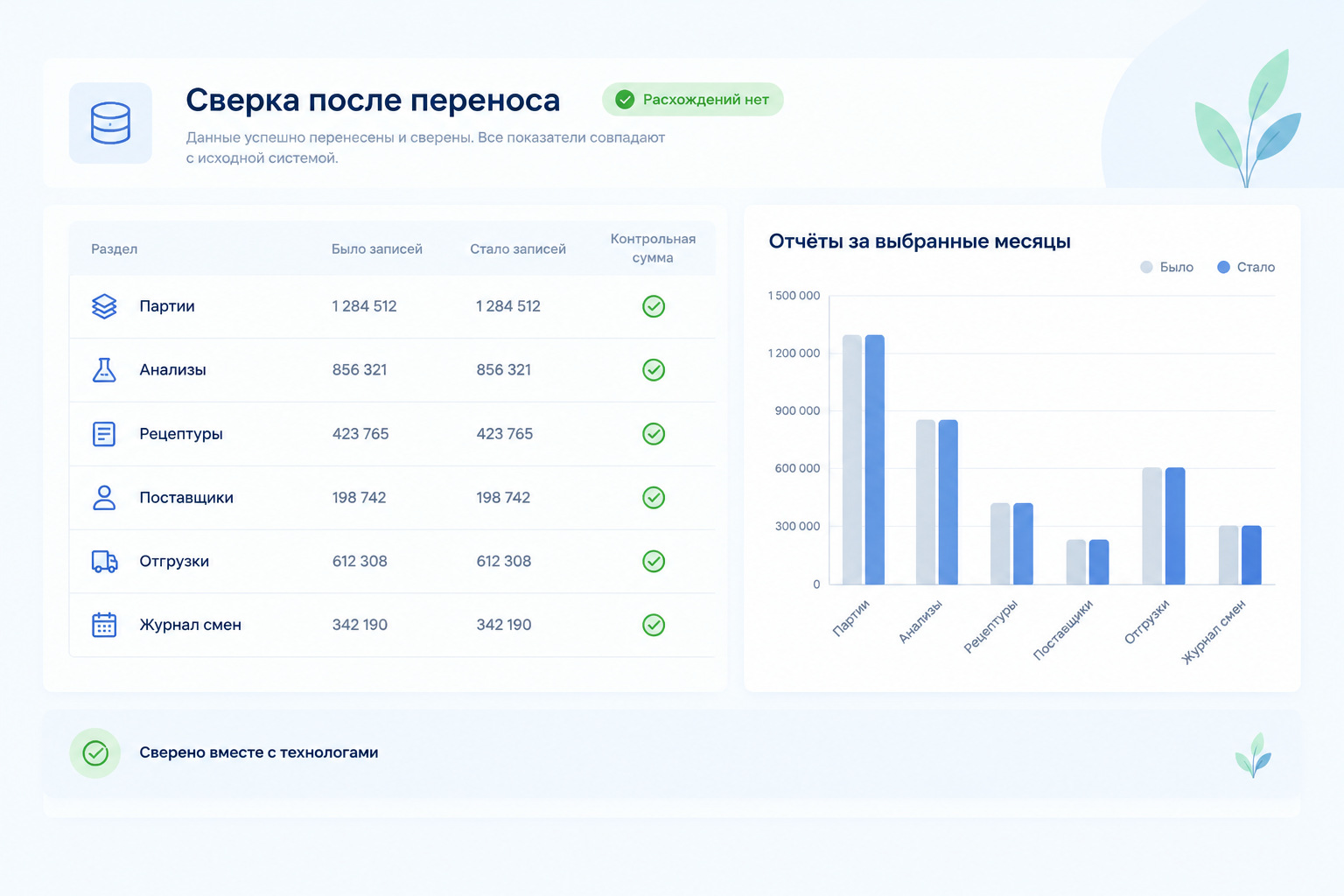Click Было value 1 284 512
The width and height of the screenshot is (1344, 896).
point(364,306)
